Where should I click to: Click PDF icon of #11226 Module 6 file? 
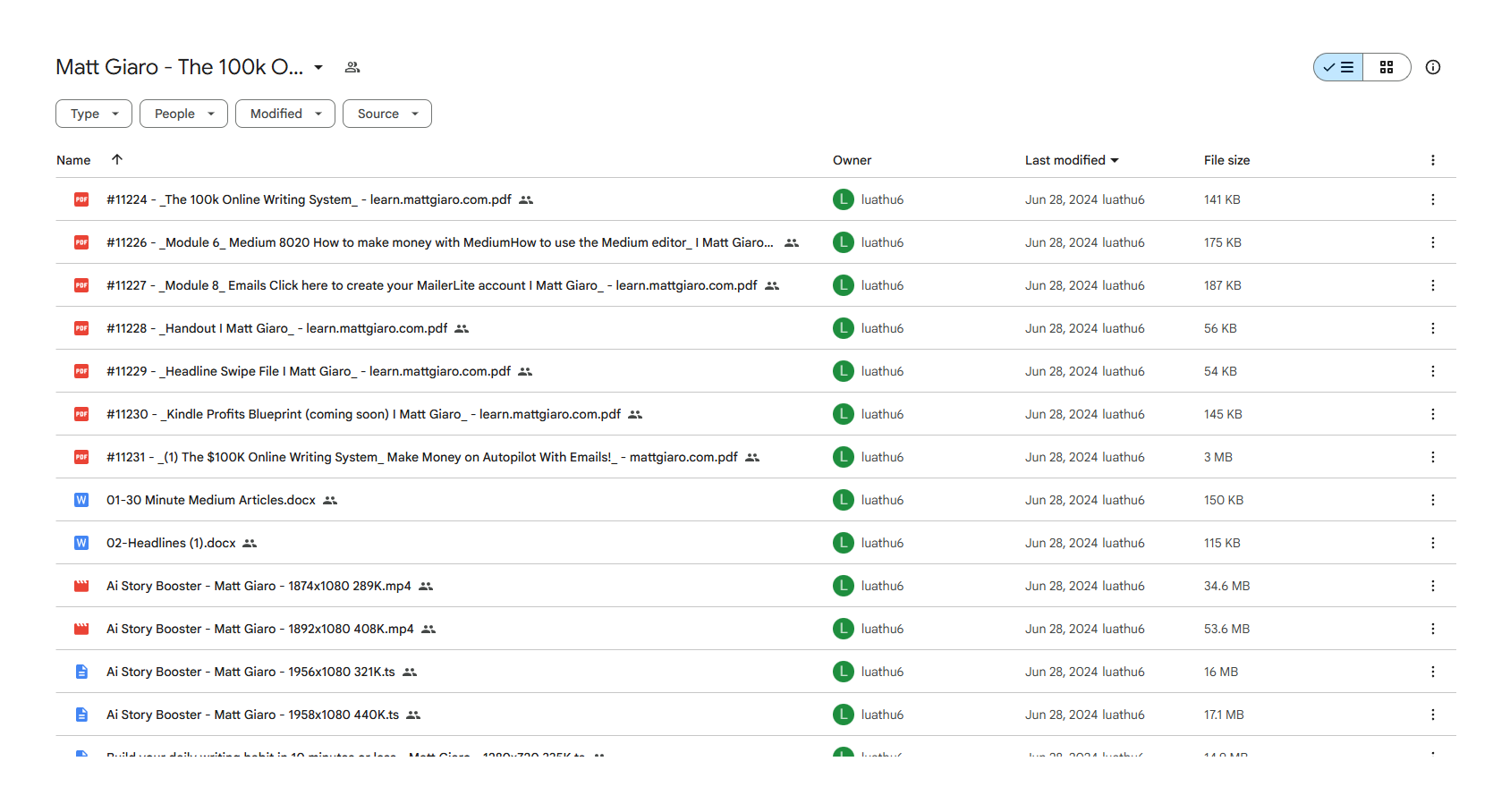(81, 242)
